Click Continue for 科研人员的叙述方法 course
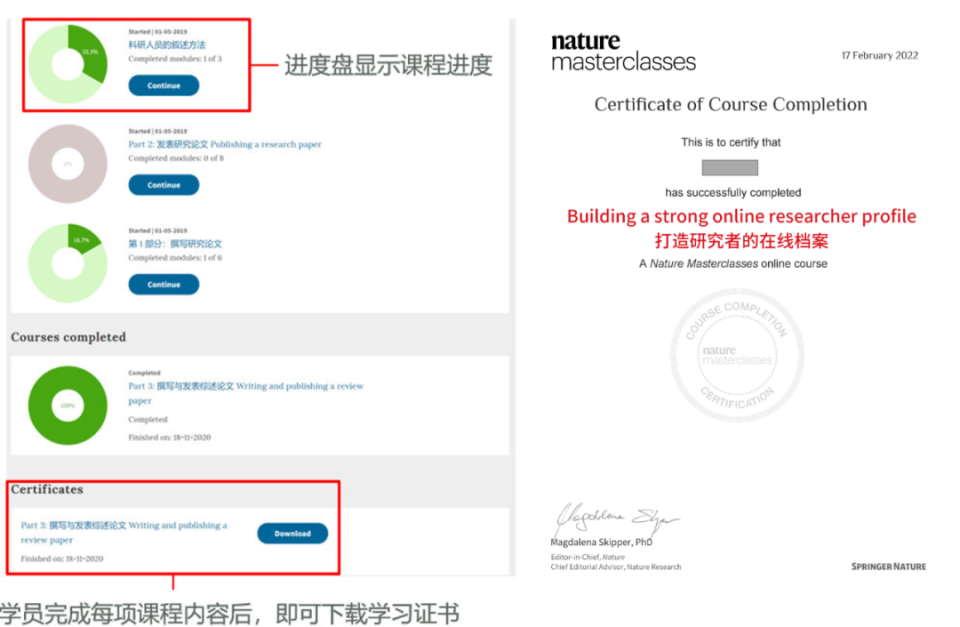The image size is (960, 627). click(x=163, y=86)
